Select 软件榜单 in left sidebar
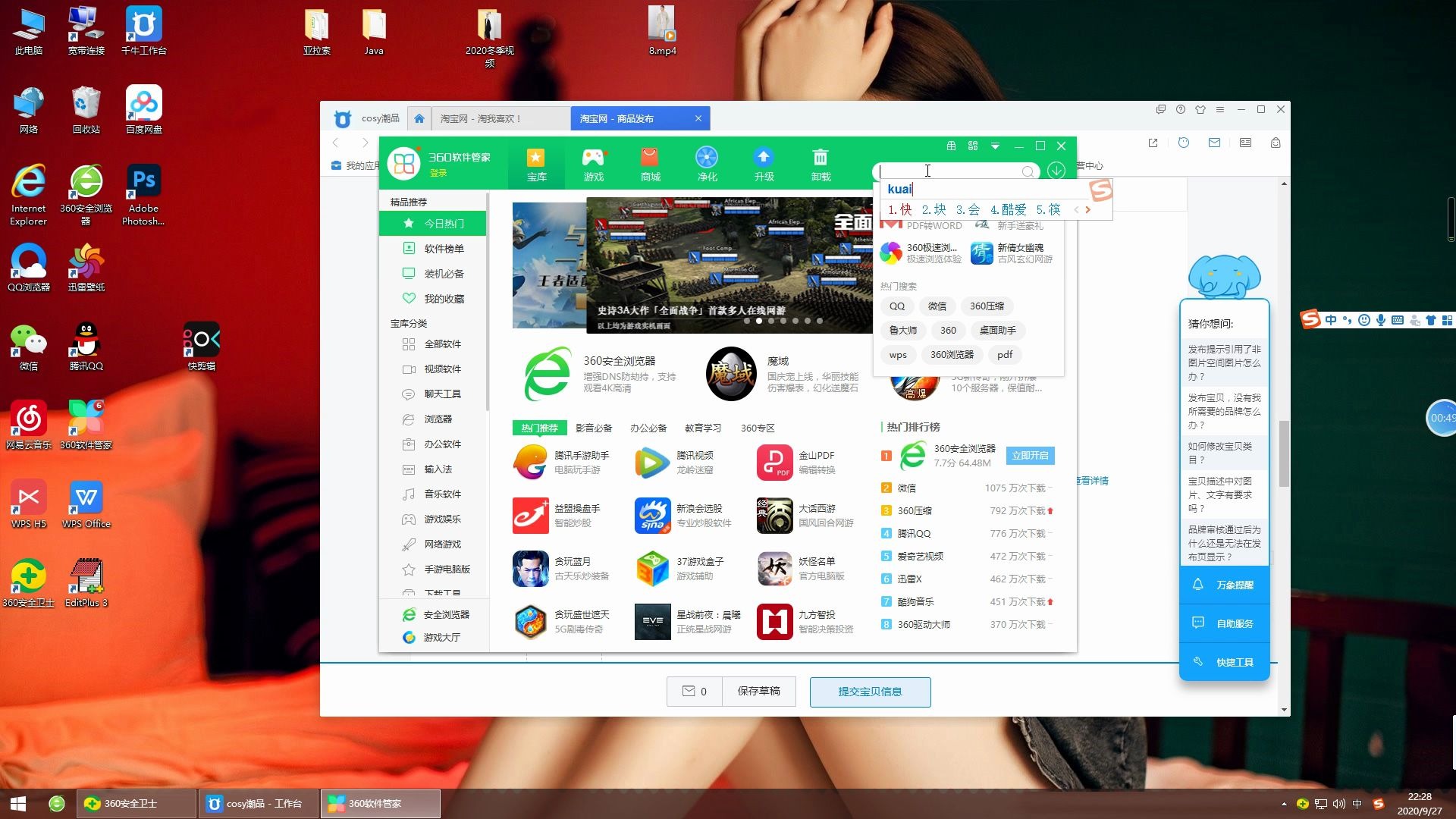This screenshot has height=819, width=1456. pos(444,249)
